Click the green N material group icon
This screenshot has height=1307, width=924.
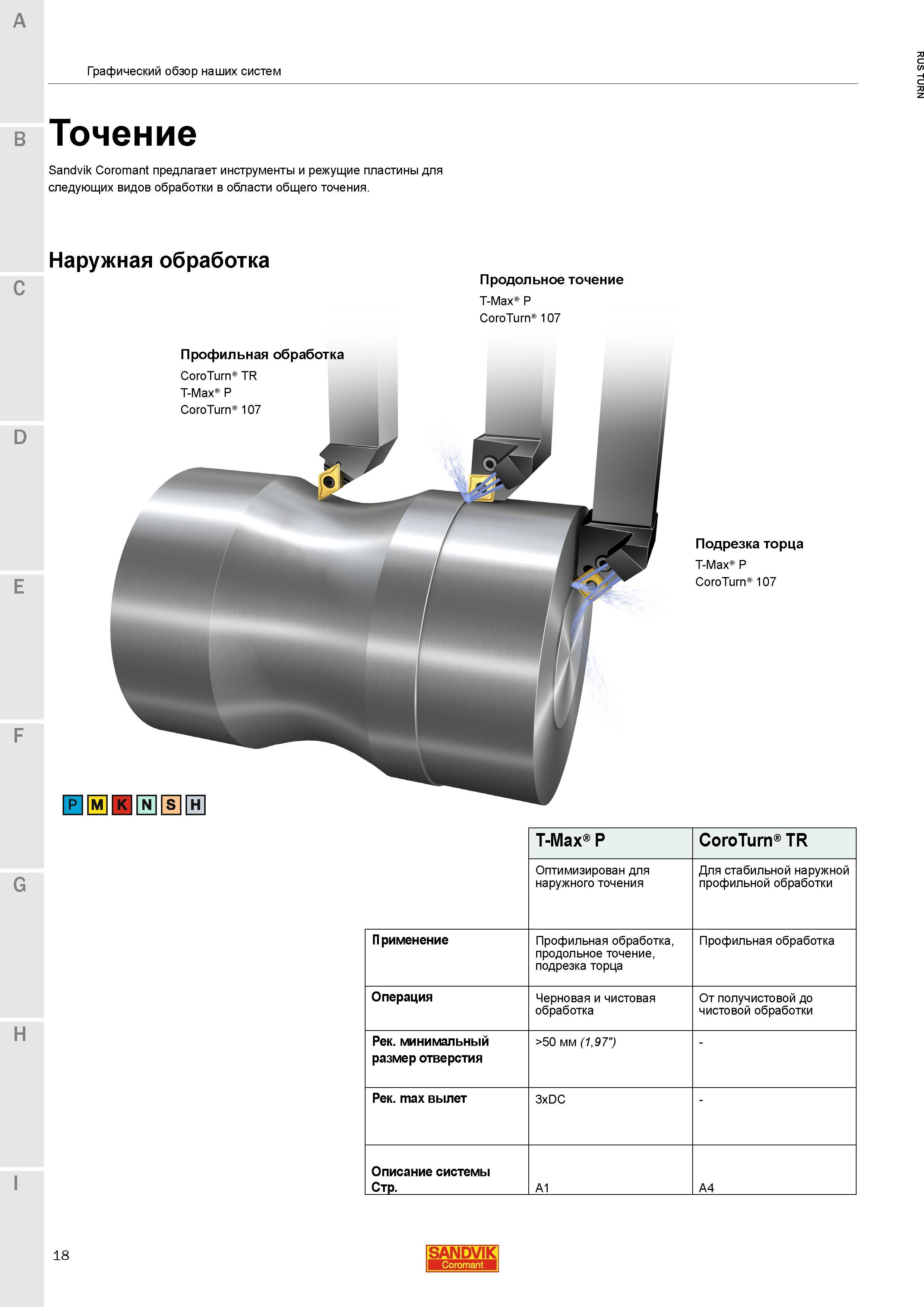click(x=146, y=804)
